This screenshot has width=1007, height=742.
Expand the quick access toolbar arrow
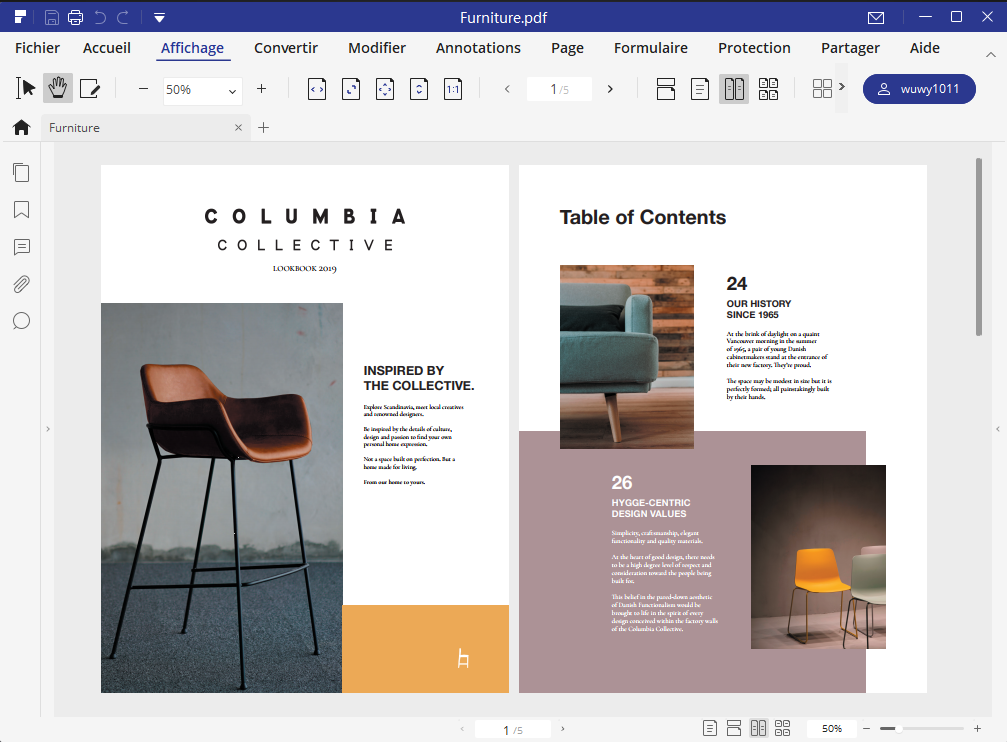click(159, 17)
